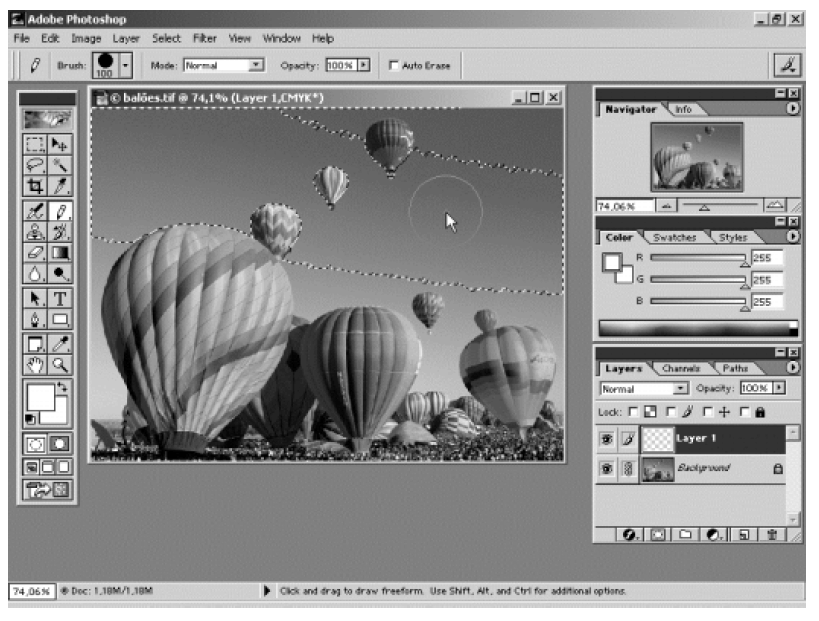Select the Background layer thumbnail

tap(656, 468)
